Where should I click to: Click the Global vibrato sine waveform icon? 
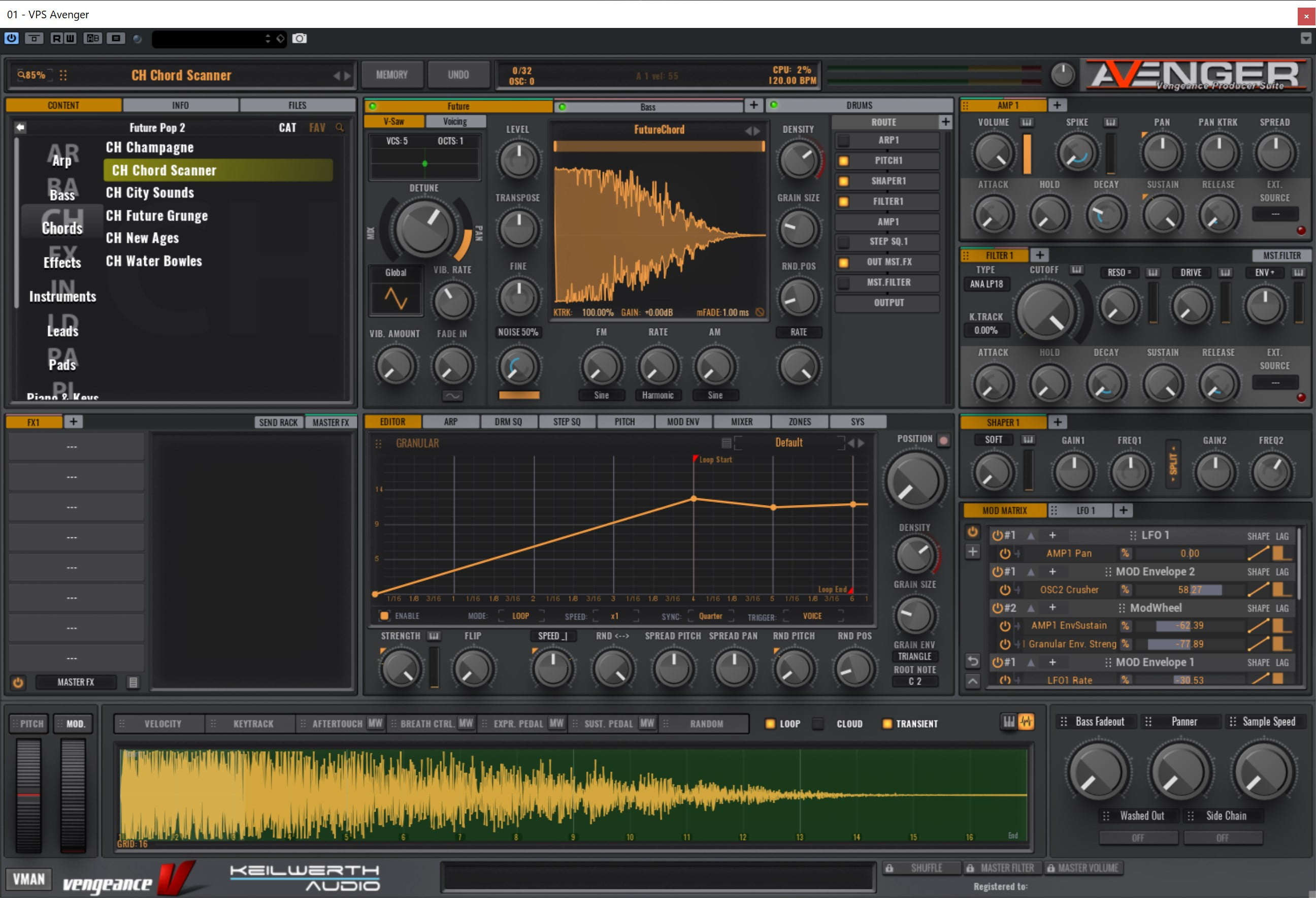(395, 298)
